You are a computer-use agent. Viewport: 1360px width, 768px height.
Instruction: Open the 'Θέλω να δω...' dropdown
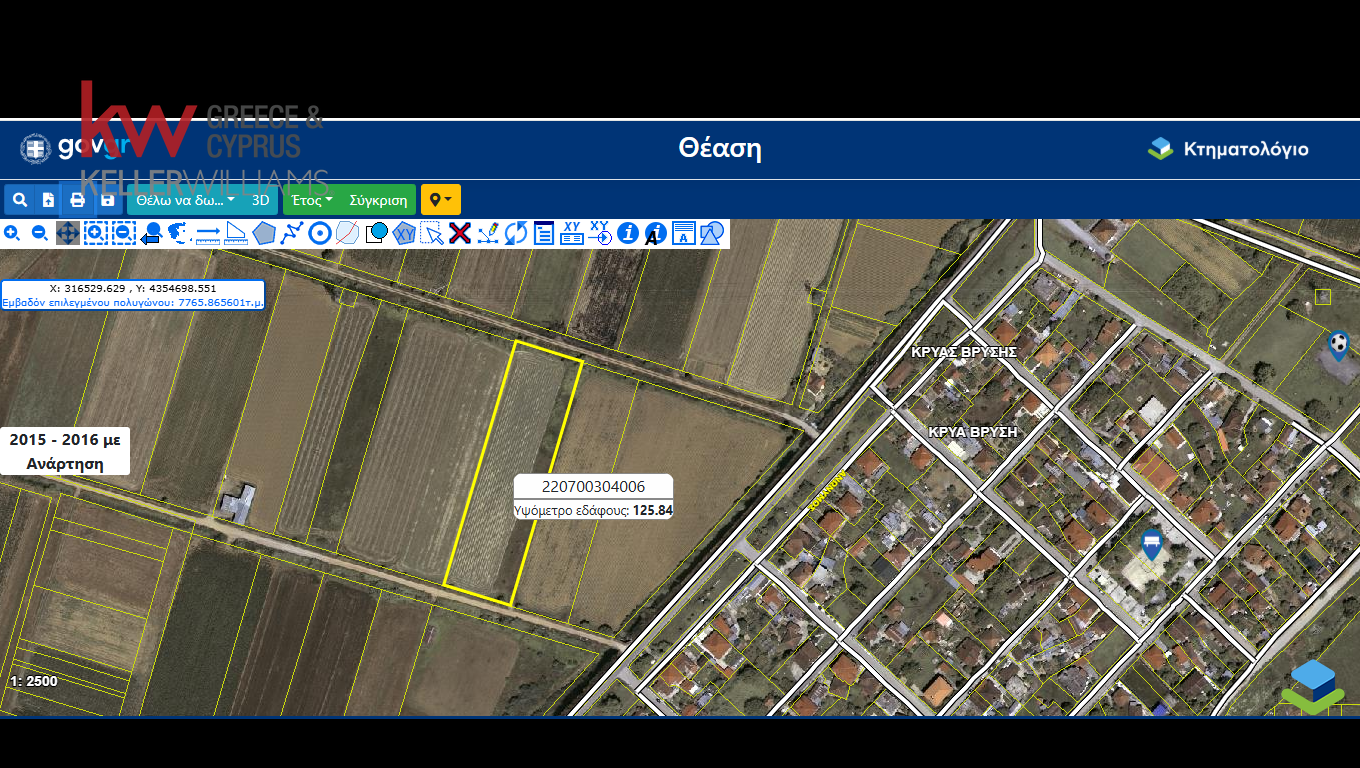[186, 200]
